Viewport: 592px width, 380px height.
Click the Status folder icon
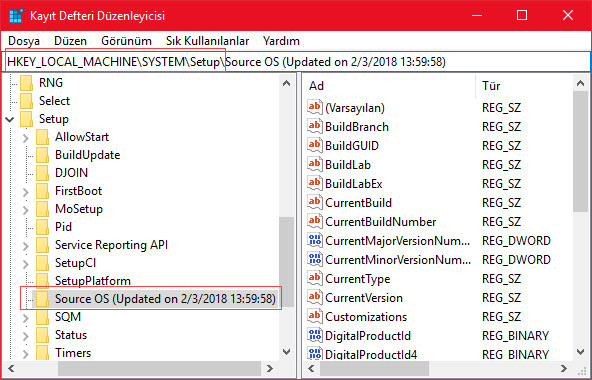42,335
